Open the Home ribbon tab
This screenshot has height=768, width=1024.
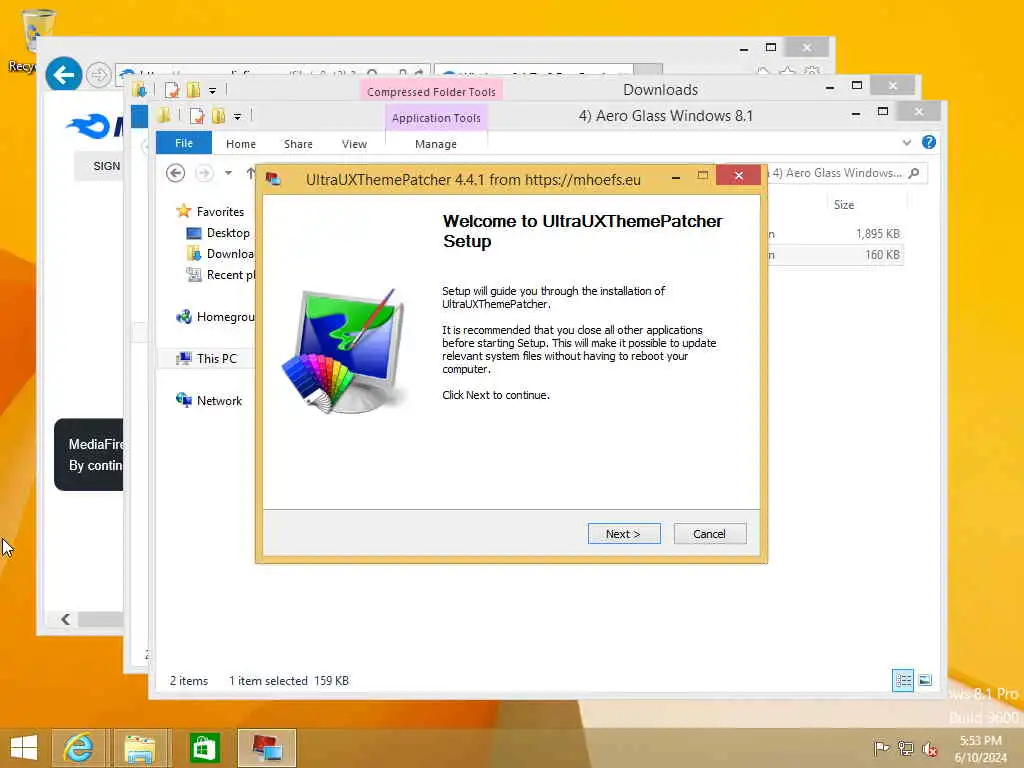pos(241,144)
